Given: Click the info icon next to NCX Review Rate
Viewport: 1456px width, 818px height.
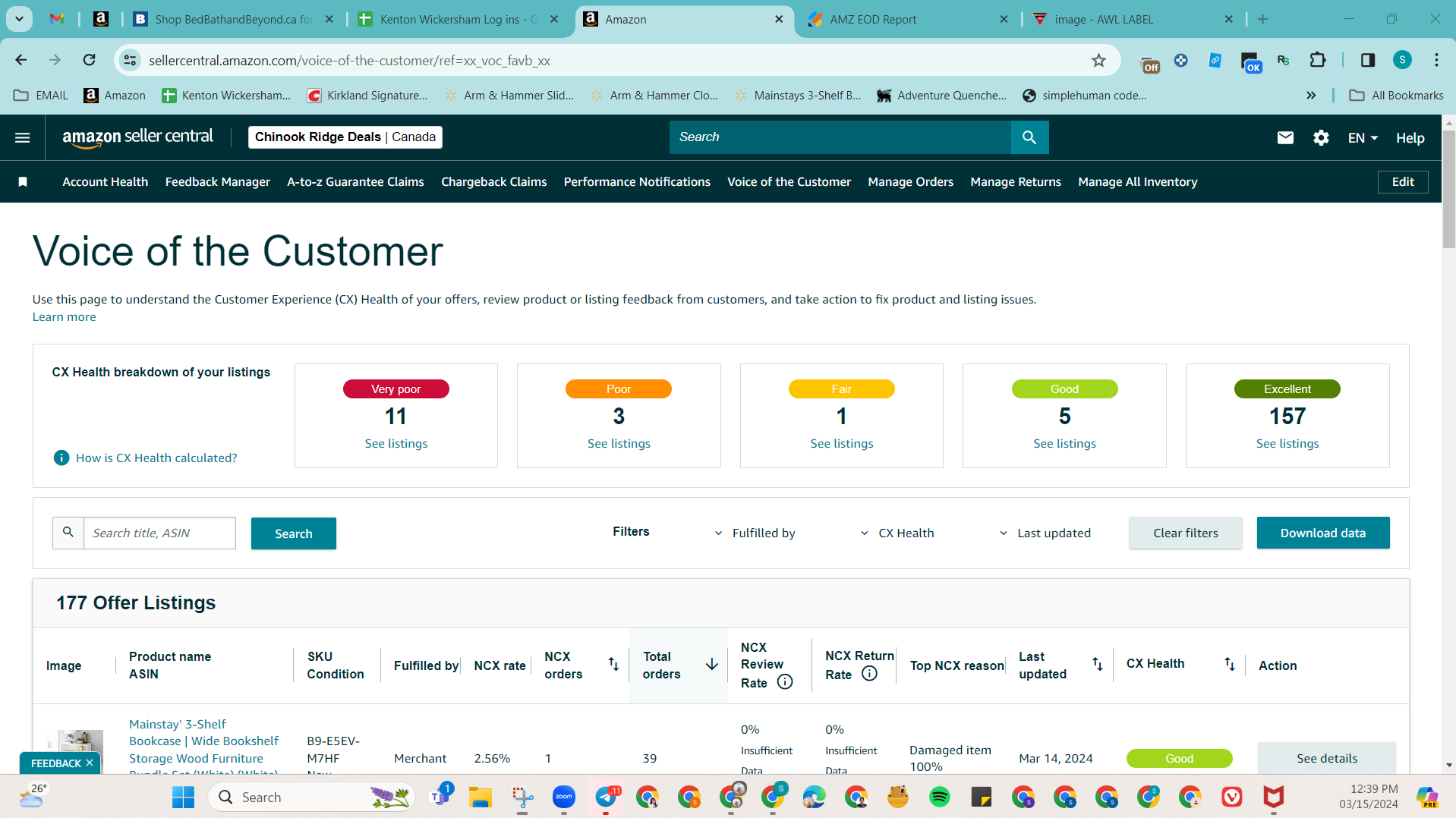Looking at the screenshot, I should pos(785,682).
